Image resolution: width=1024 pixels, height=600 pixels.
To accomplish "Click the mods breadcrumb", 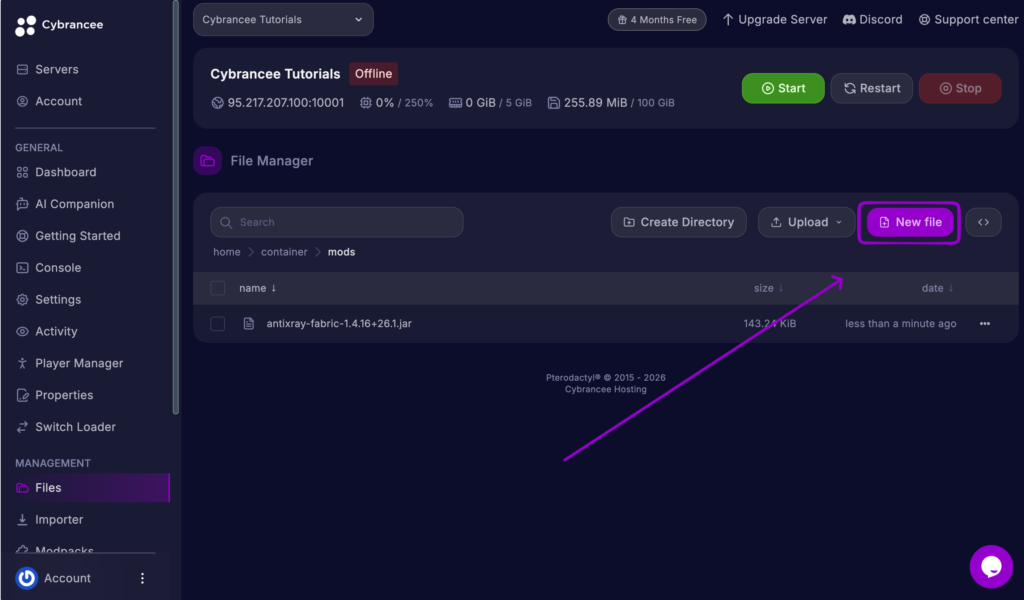I will (342, 252).
